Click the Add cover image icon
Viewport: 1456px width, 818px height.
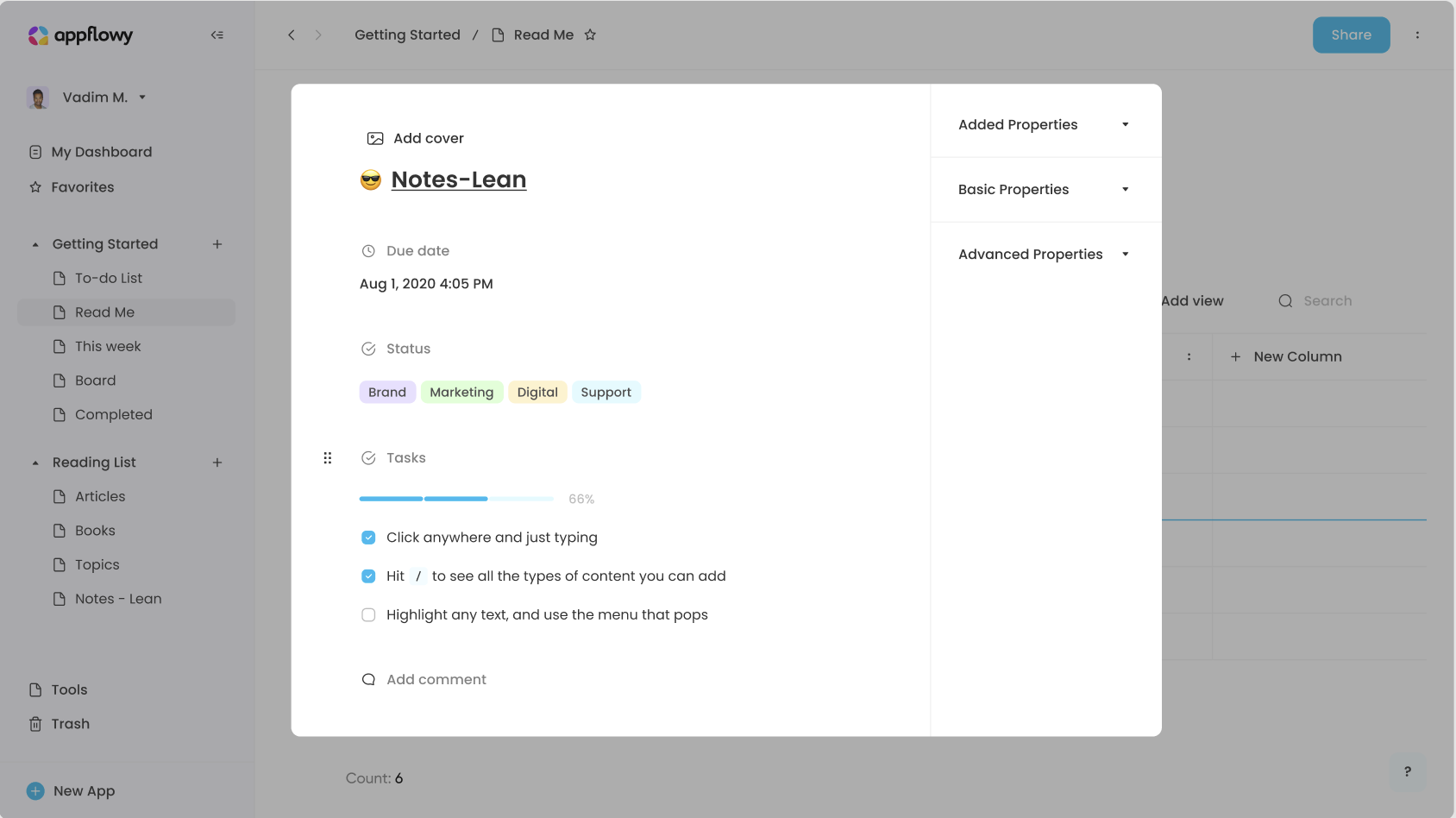(x=374, y=137)
